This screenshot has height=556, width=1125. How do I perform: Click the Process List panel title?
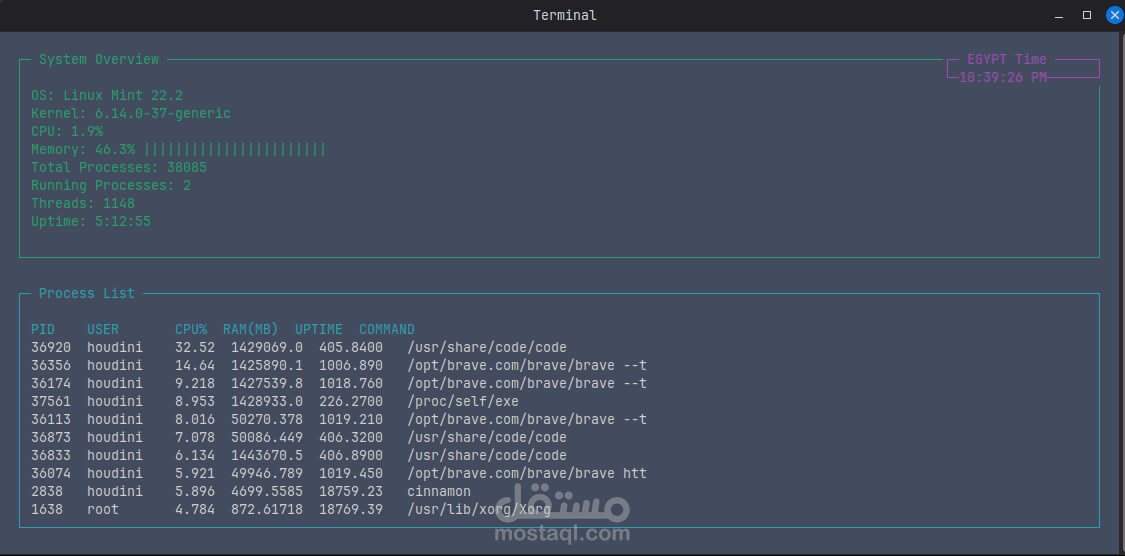tap(87, 293)
